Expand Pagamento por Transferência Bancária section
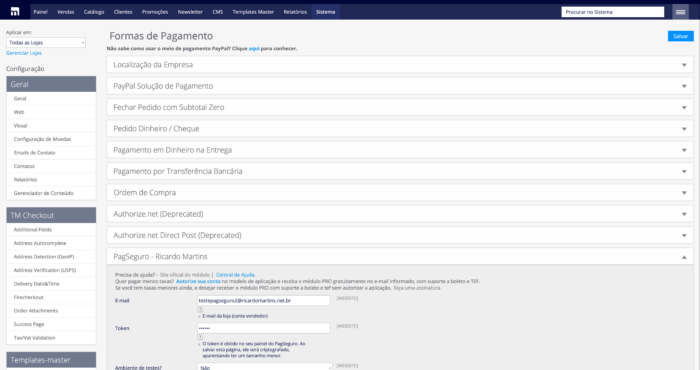This screenshot has width=700, height=370. [x=400, y=171]
